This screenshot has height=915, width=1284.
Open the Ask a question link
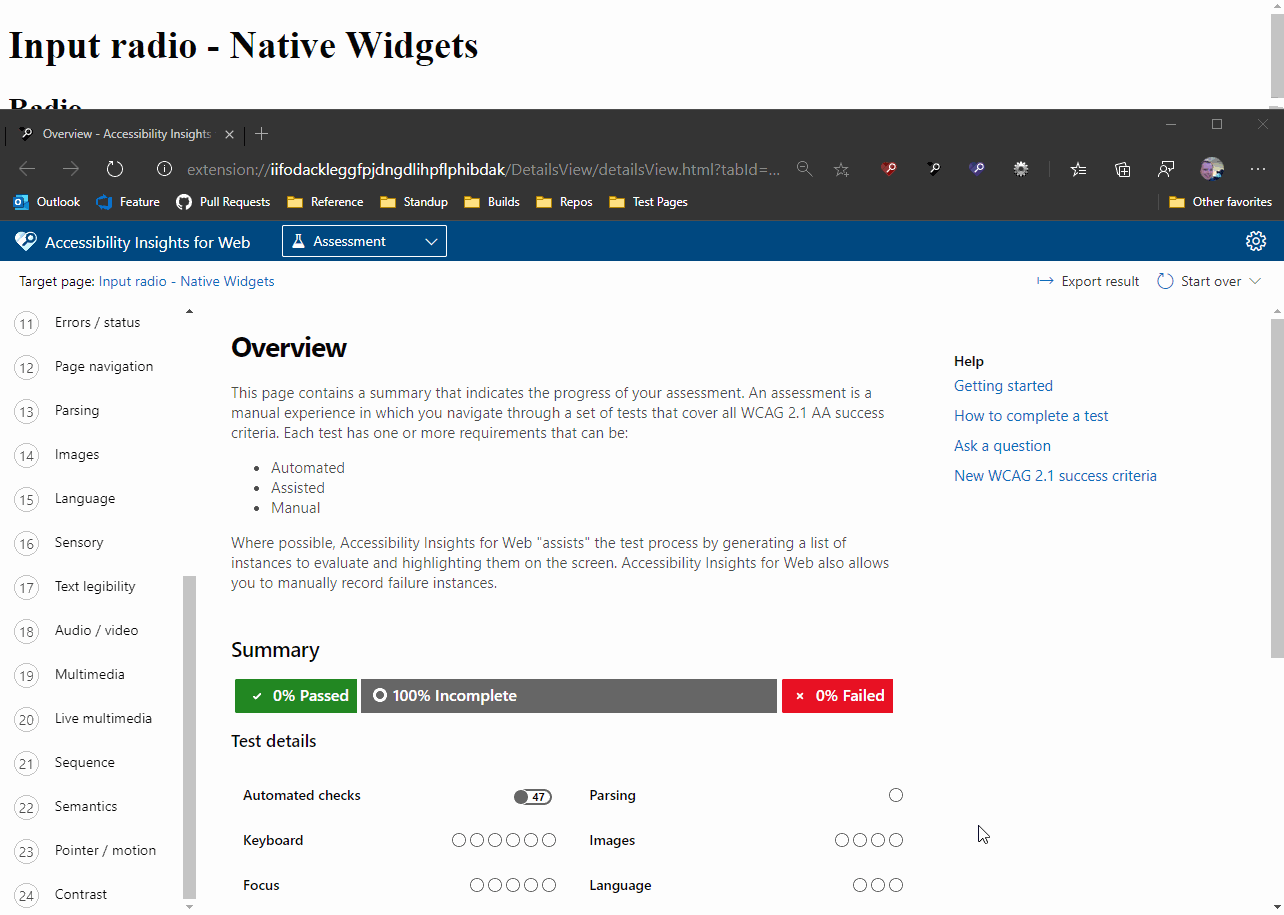1002,446
